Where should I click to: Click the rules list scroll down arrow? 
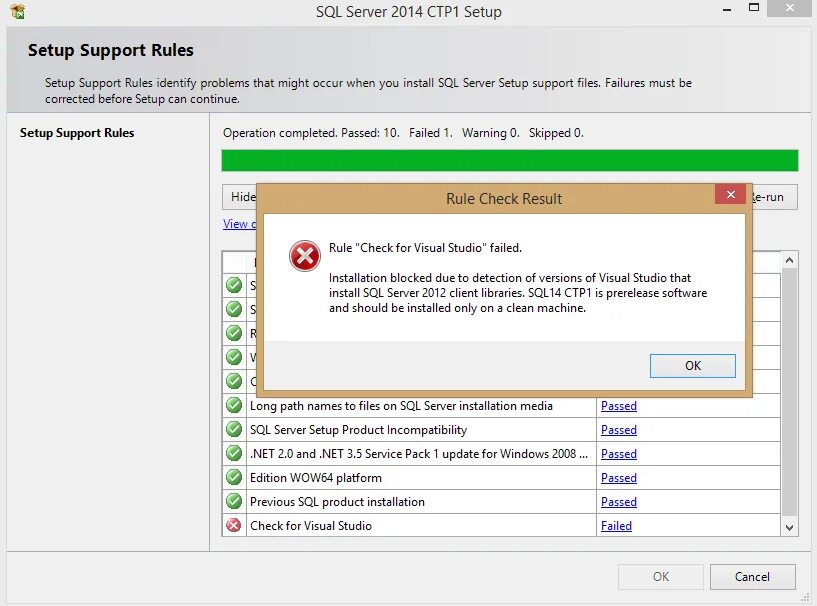pos(789,527)
